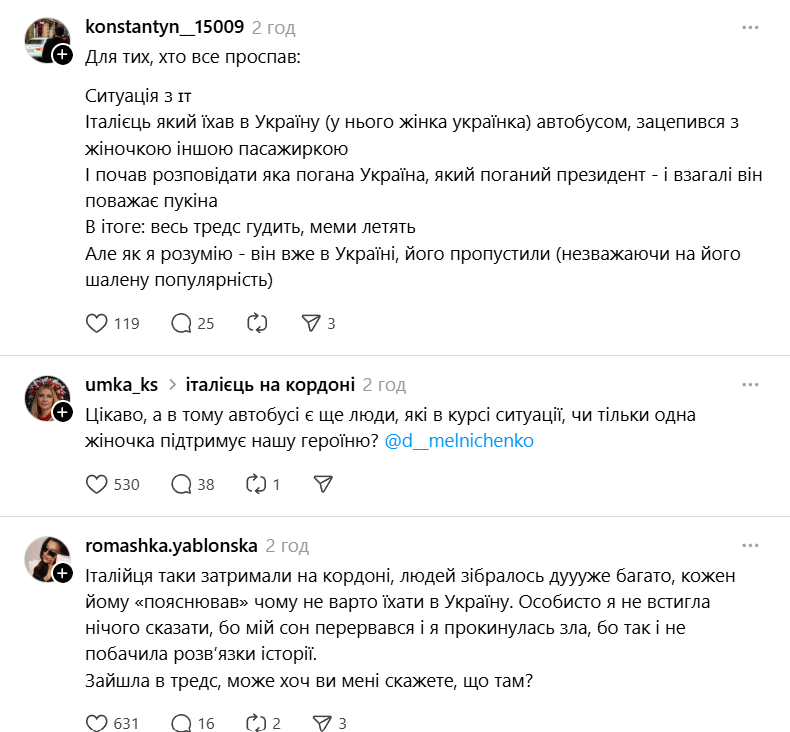Like the umka_ks post
This screenshot has width=790, height=732.
tap(97, 484)
